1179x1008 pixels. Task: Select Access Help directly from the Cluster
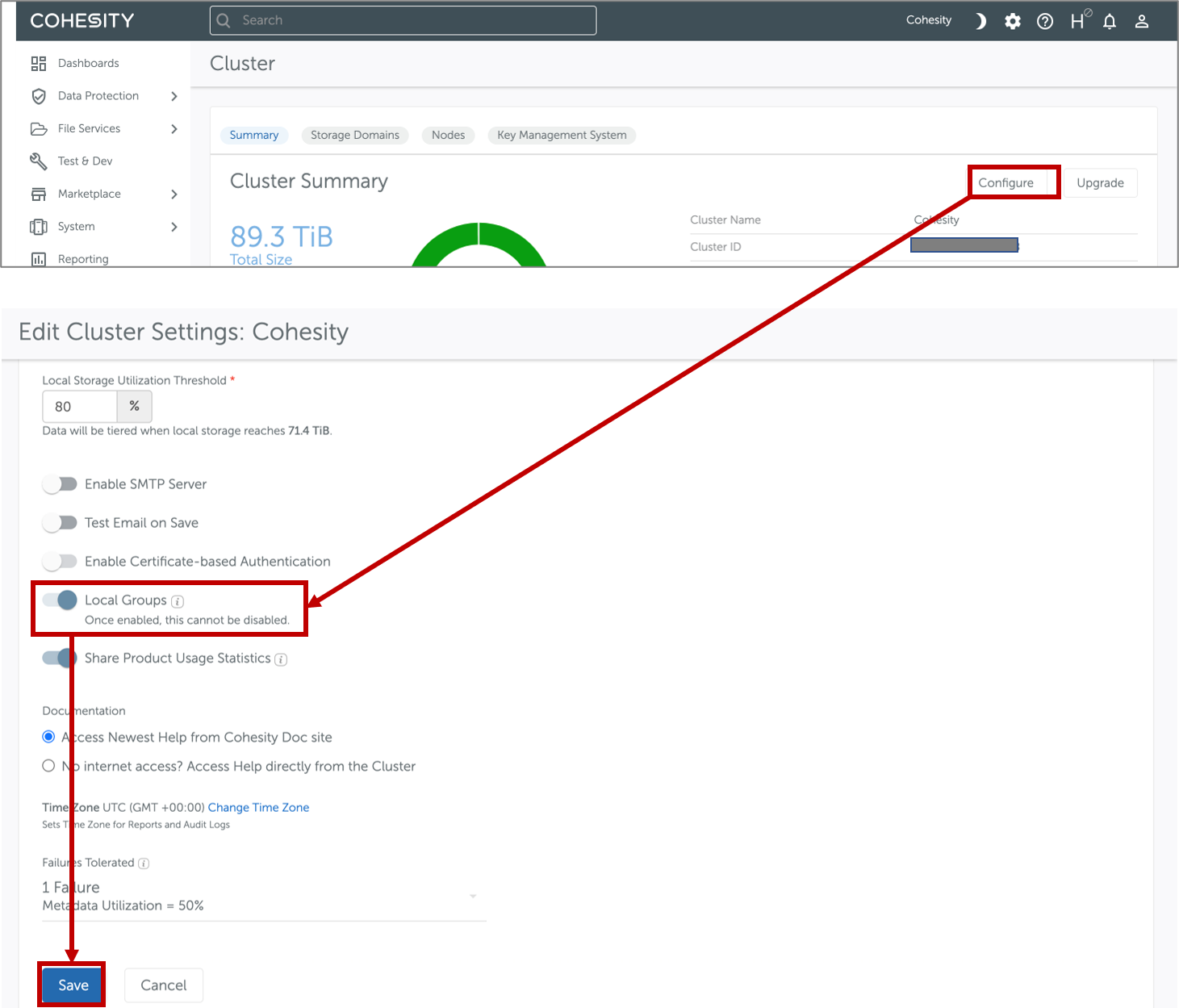click(x=48, y=766)
